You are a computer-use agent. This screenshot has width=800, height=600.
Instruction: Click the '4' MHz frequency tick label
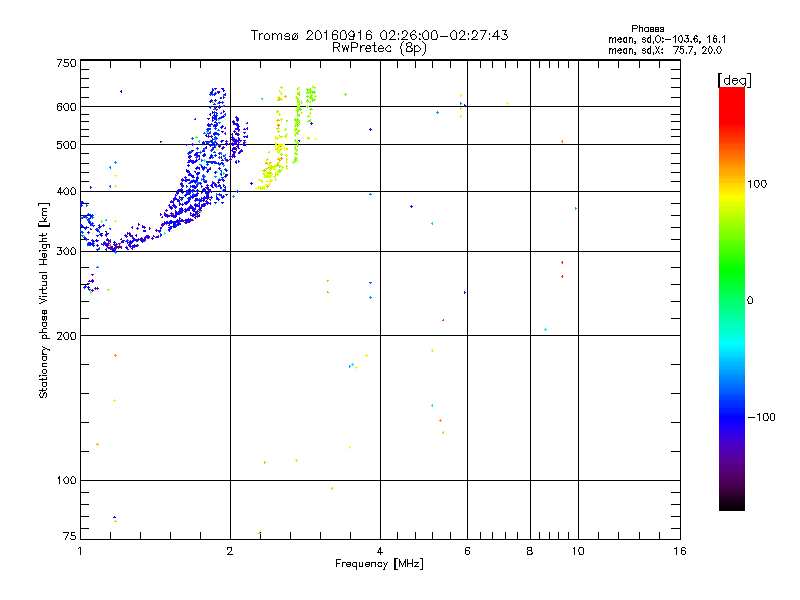point(380,551)
